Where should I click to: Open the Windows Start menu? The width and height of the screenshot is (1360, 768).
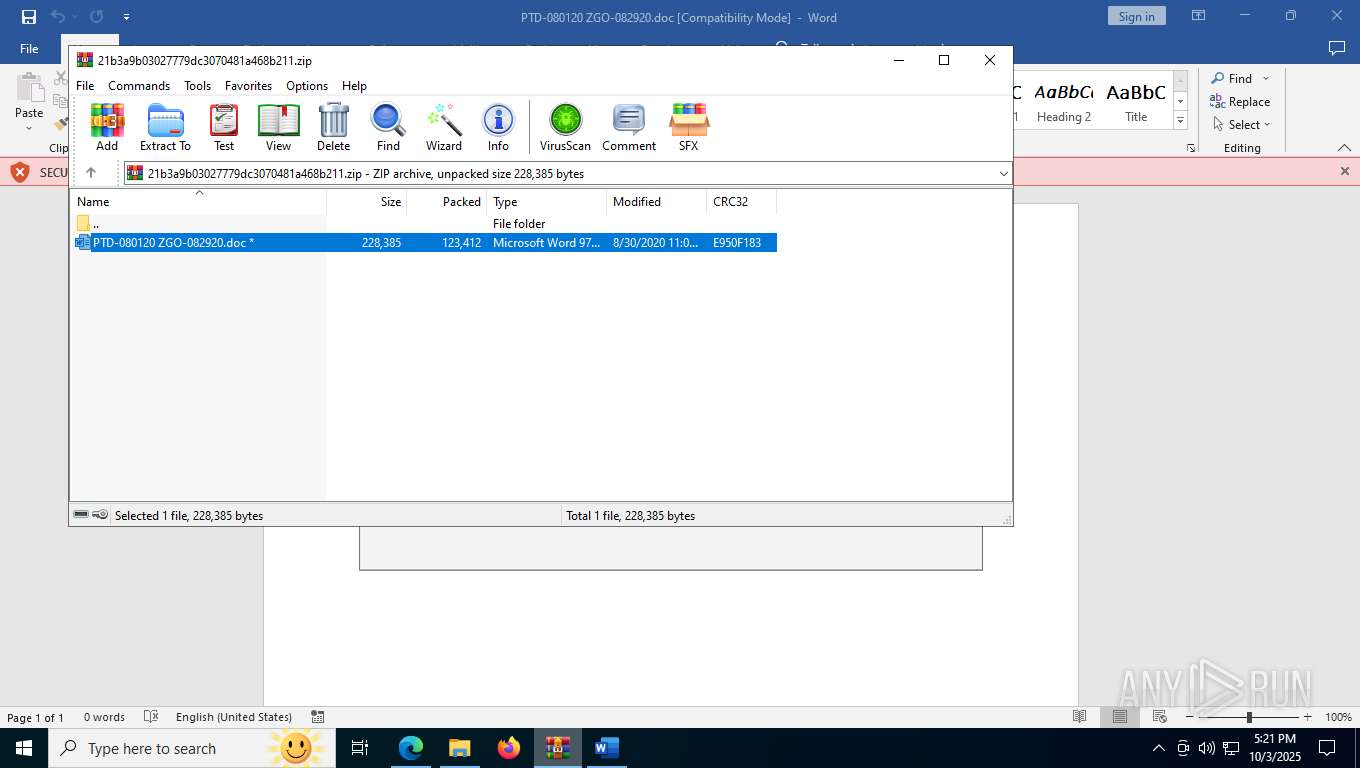click(24, 748)
